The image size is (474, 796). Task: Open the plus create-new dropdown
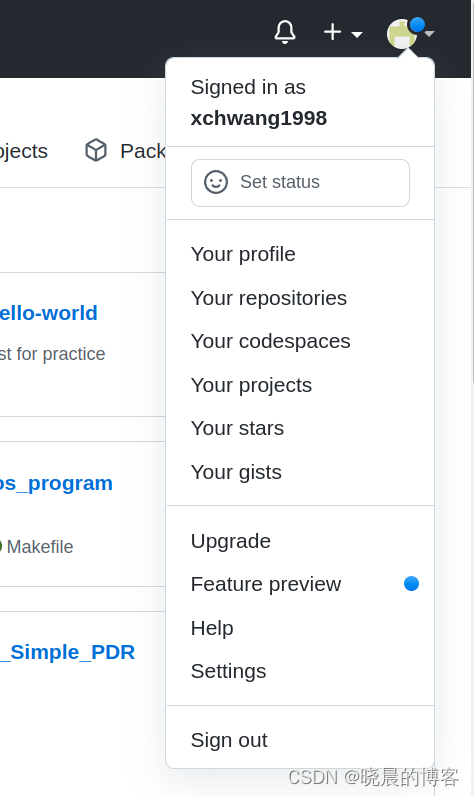(x=343, y=33)
